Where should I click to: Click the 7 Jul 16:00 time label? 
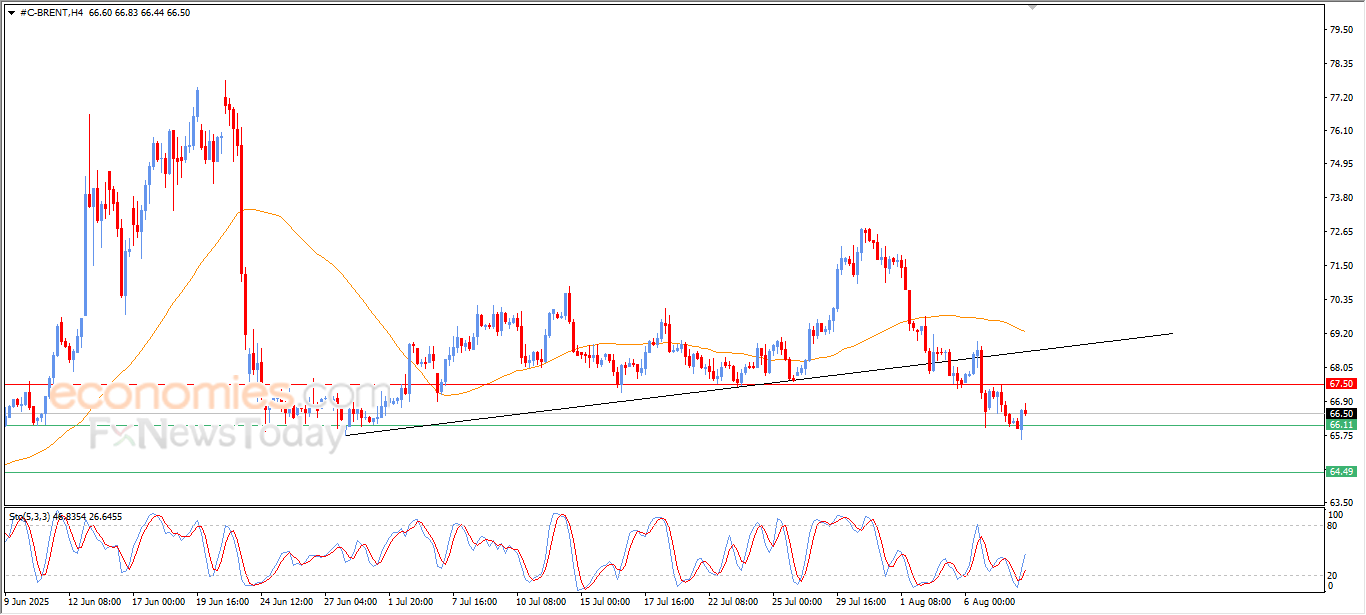(x=477, y=603)
